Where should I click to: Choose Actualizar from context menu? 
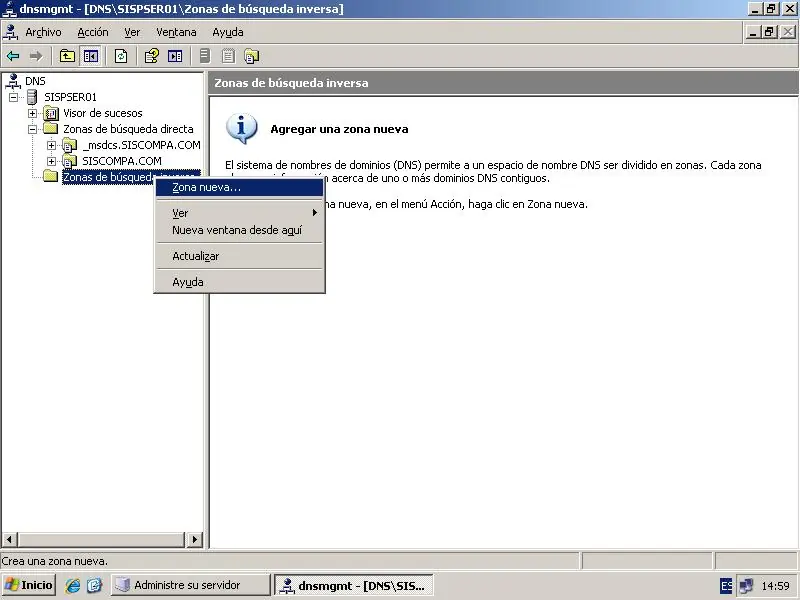[239, 256]
